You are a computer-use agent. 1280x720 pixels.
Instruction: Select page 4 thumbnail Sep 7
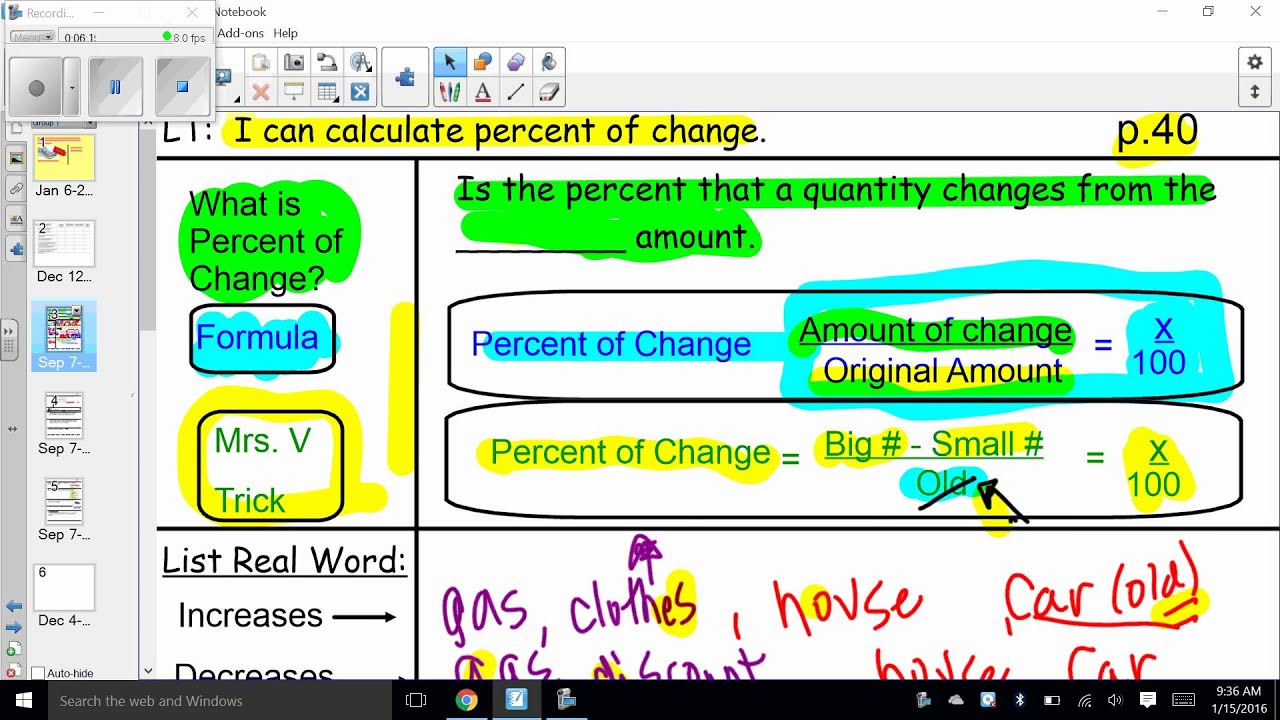coord(64,415)
